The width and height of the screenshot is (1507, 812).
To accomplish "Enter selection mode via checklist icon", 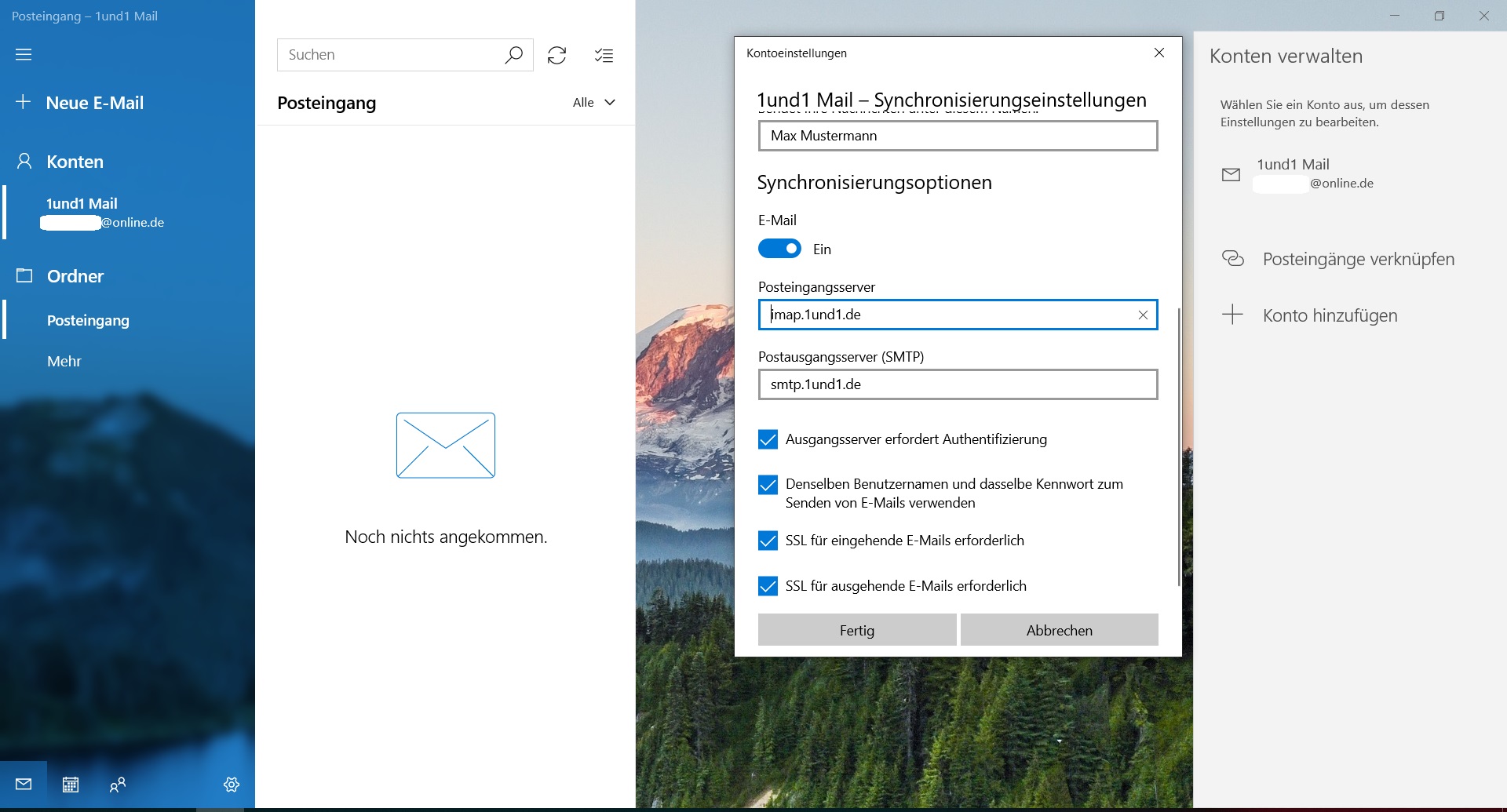I will point(604,55).
